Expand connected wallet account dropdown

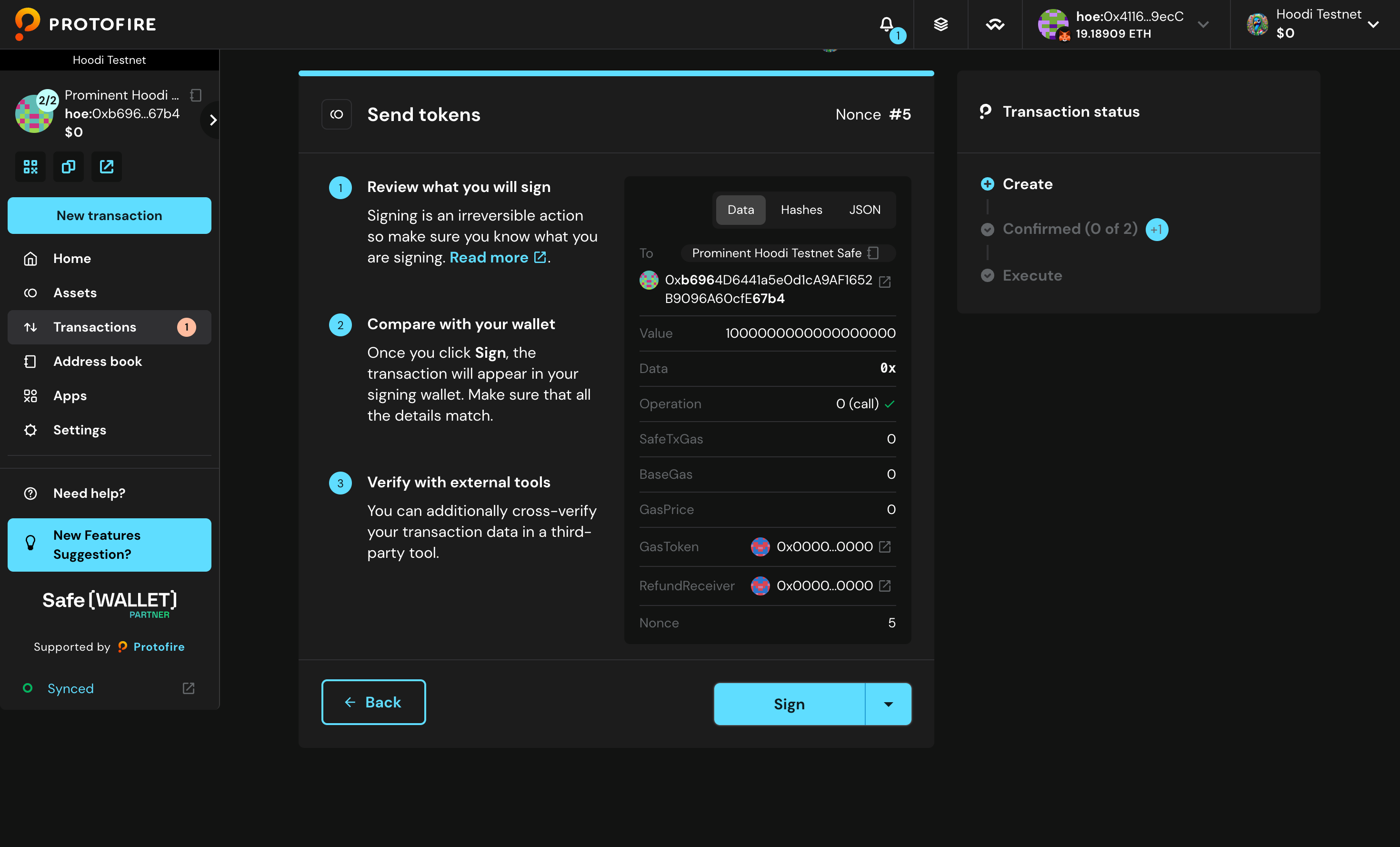point(1202,24)
